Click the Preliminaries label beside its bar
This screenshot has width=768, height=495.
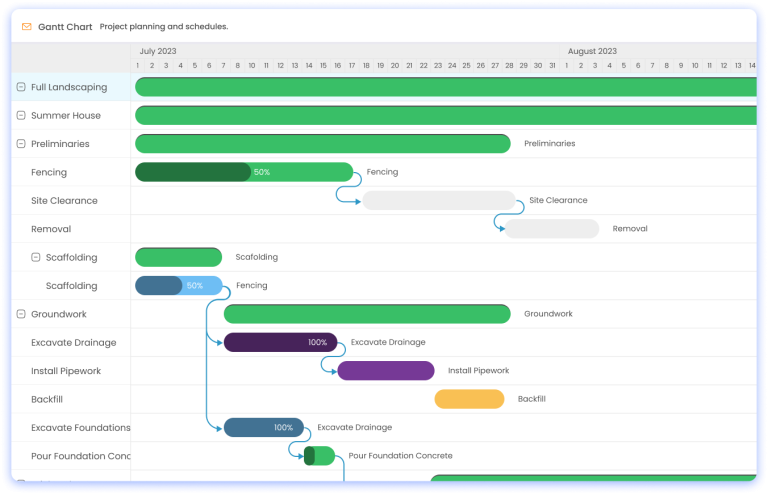point(550,143)
